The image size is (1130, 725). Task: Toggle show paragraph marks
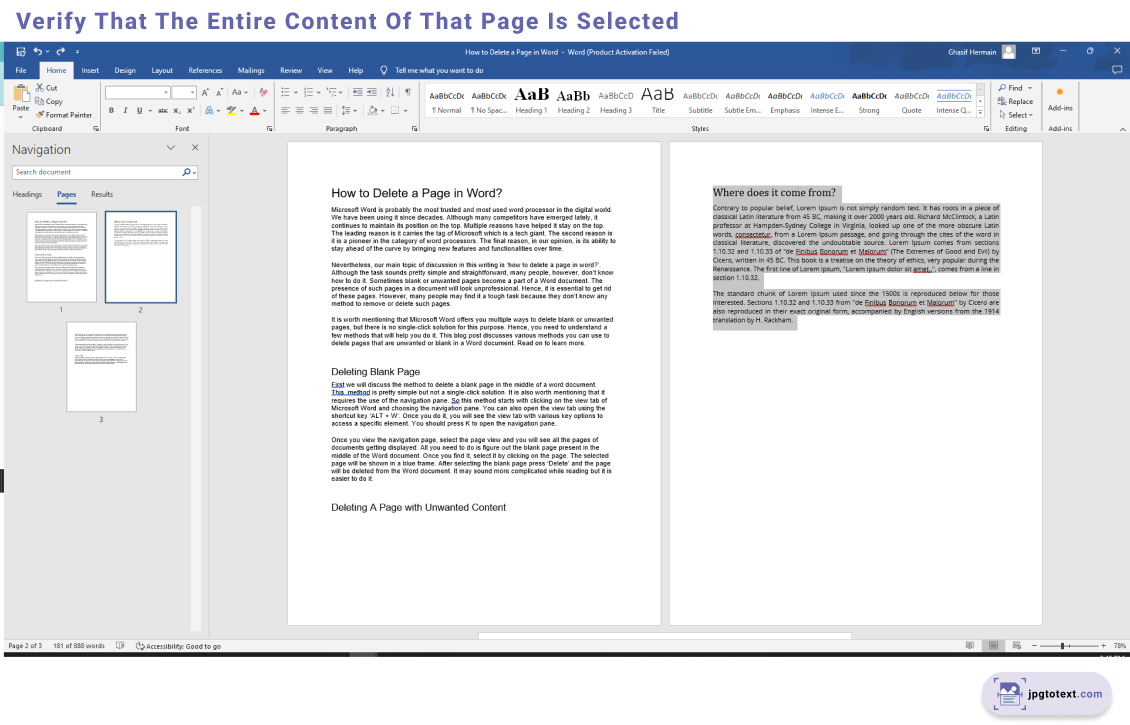[x=408, y=92]
